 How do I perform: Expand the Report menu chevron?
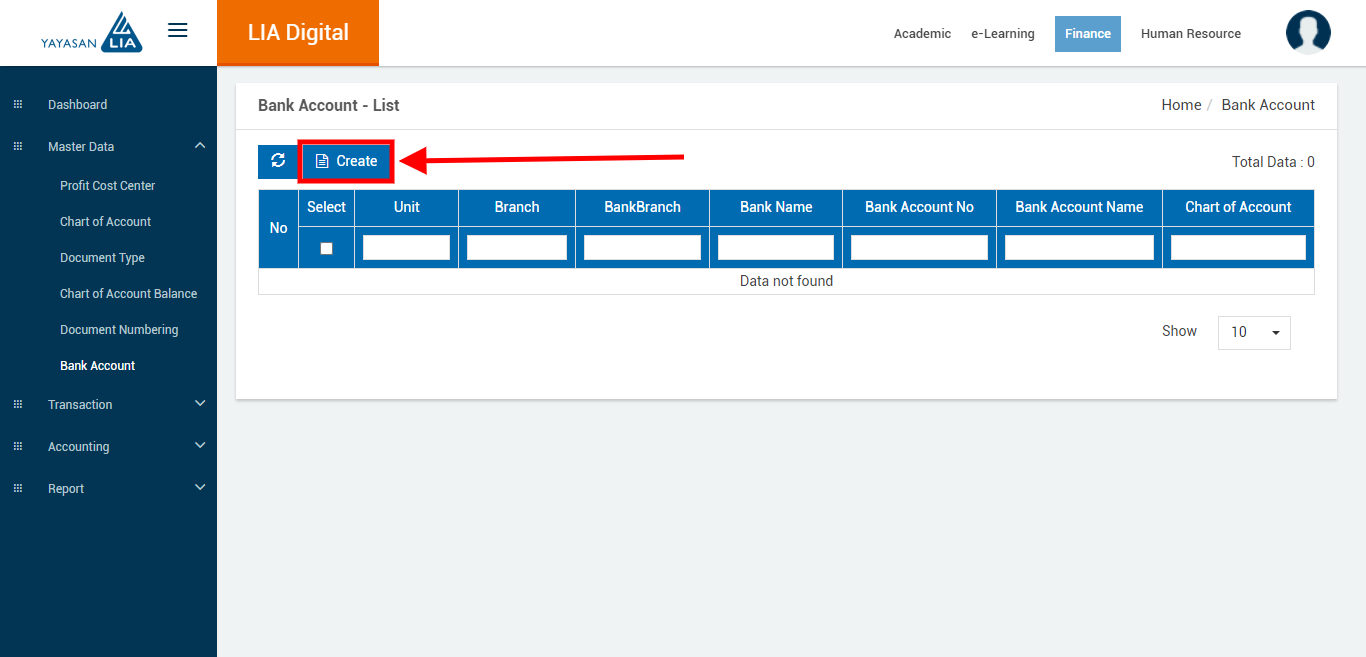tap(200, 488)
